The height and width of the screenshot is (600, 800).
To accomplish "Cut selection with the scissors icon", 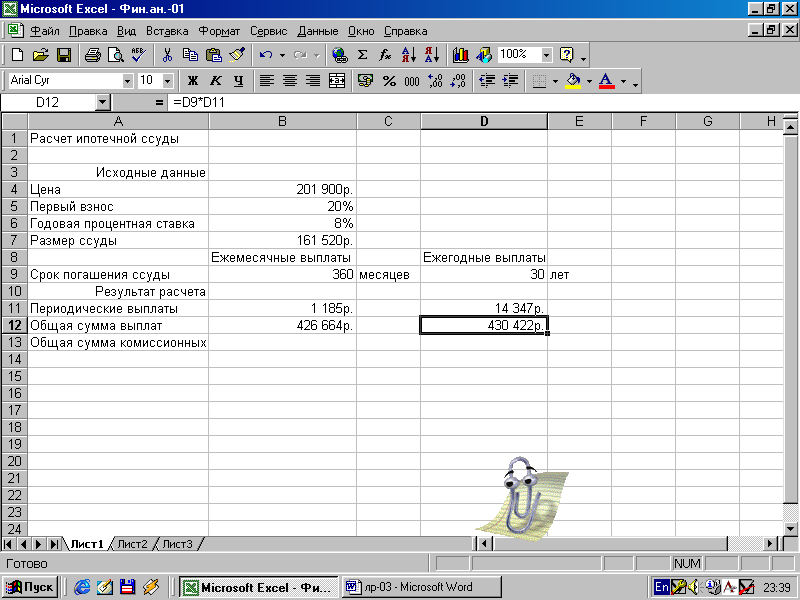I will tap(167, 55).
